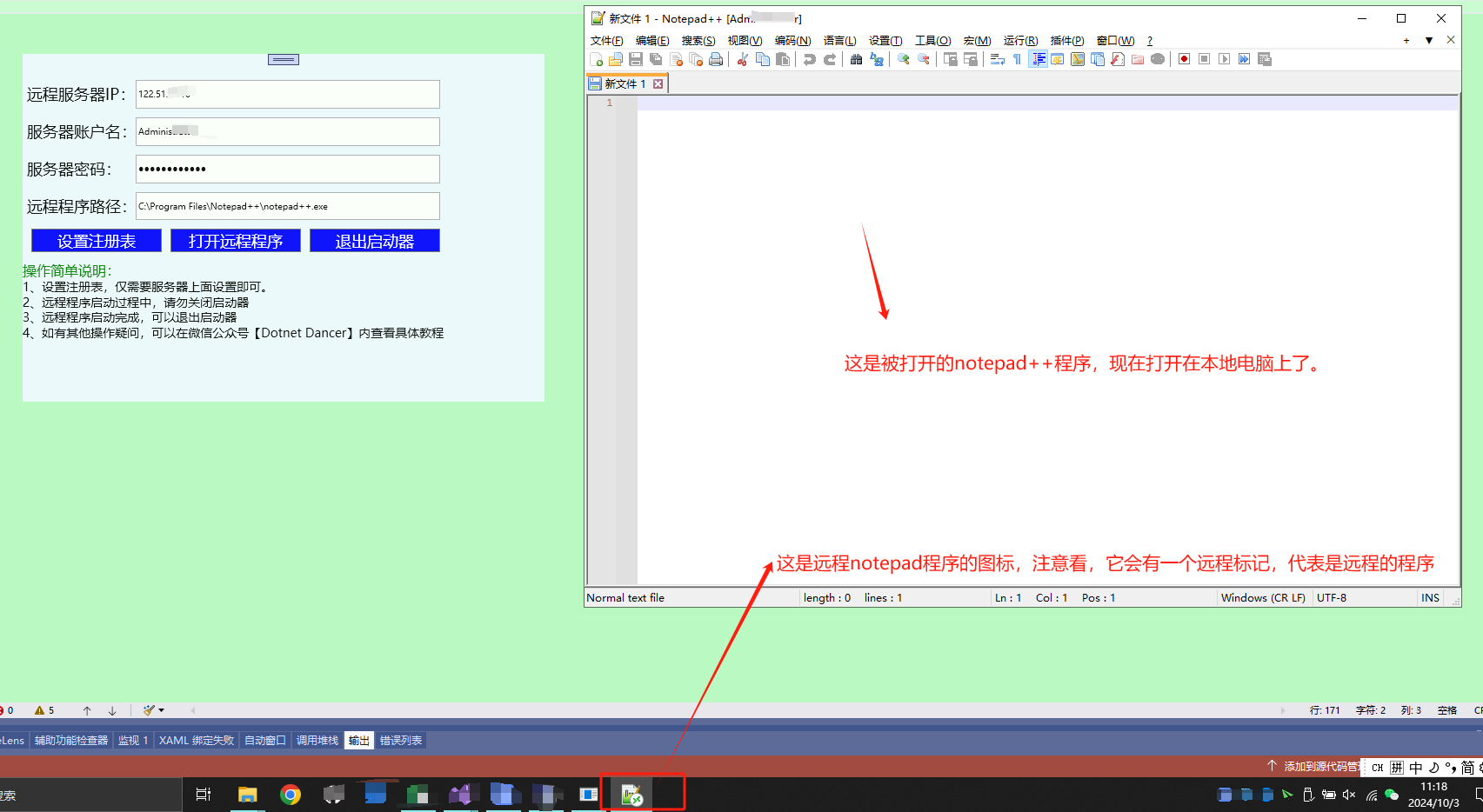1483x812 pixels.
Task: Click the 设置注册表 button
Action: click(97, 241)
